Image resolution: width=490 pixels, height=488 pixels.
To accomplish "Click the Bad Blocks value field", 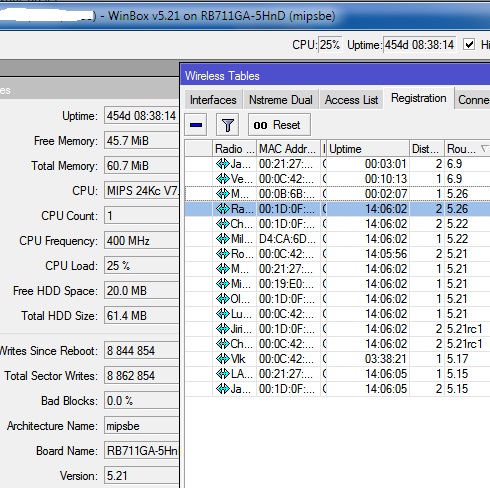I will (142, 401).
